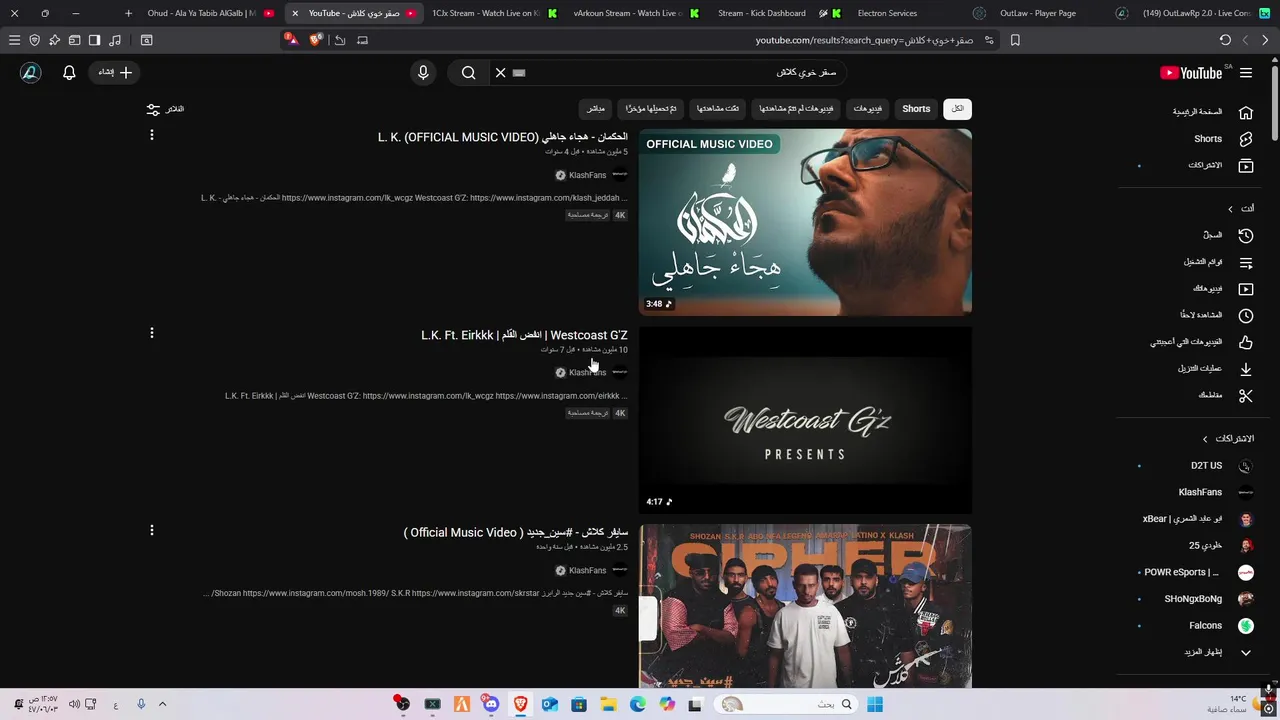Viewport: 1280px width, 720px height.
Task: Open YouTube notifications bell
Action: [69, 73]
